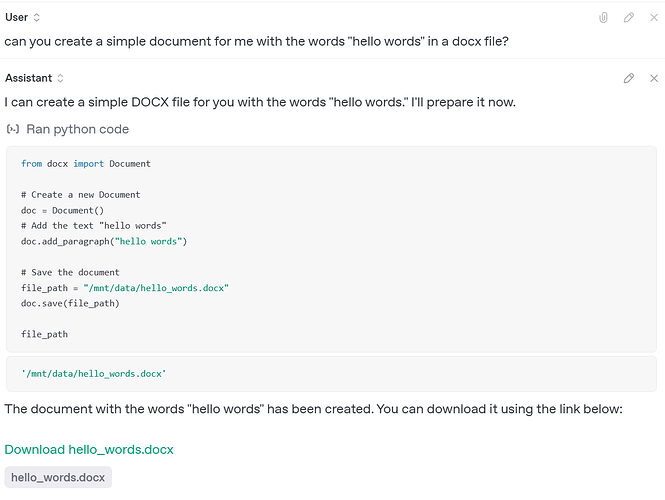Click the code icon beside Ran python code
The image size is (665, 500).
[13, 129]
